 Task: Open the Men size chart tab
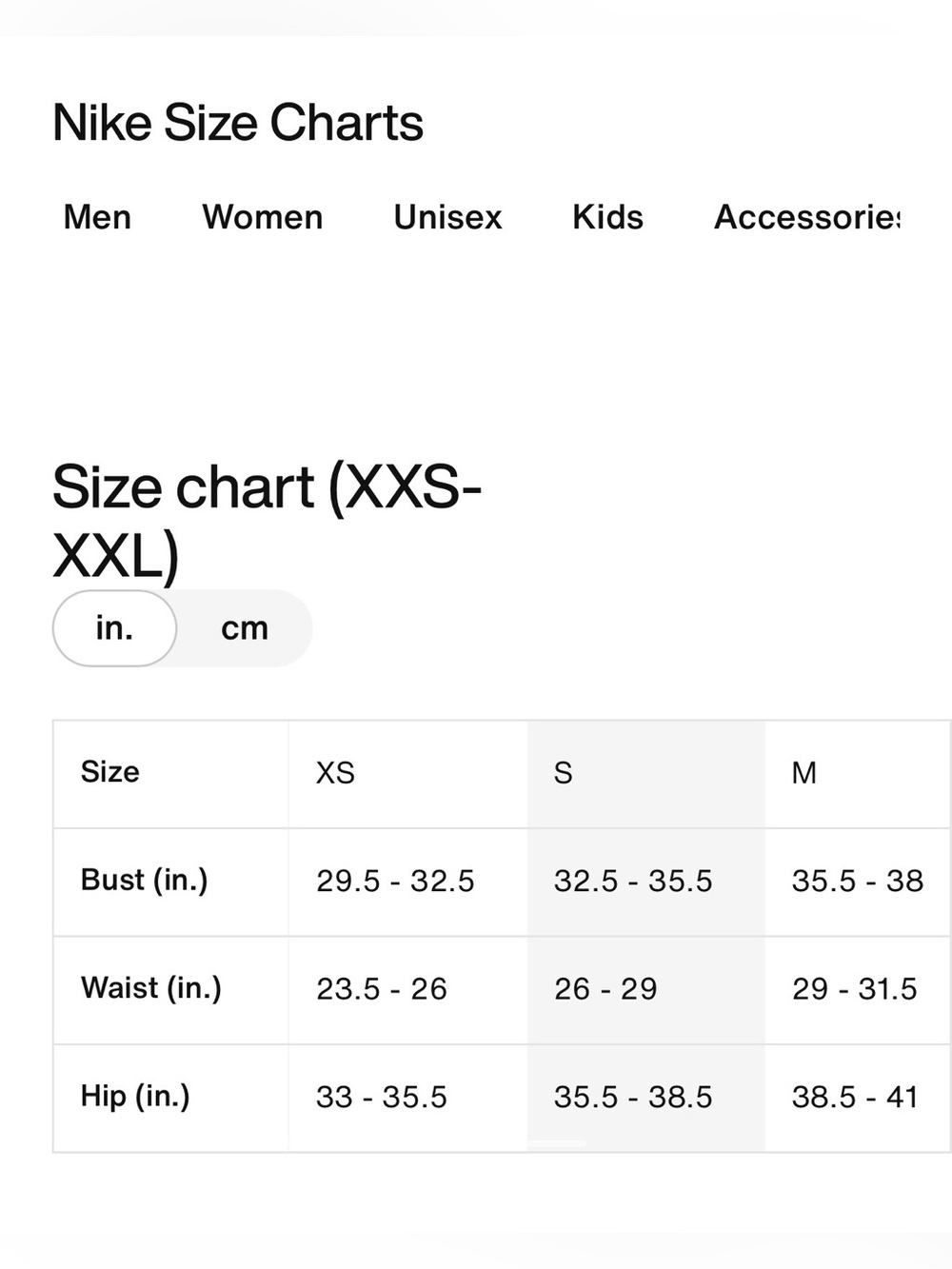click(97, 217)
